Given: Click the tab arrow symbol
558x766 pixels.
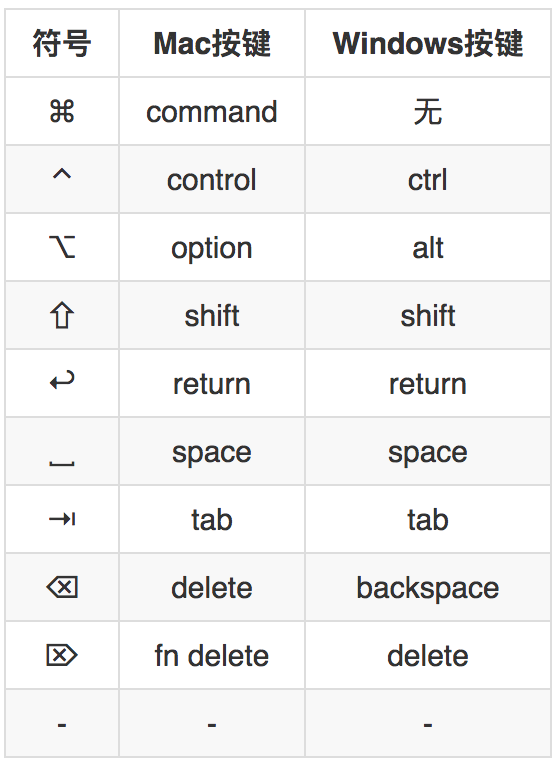Looking at the screenshot, I should pyautogui.click(x=62, y=518).
